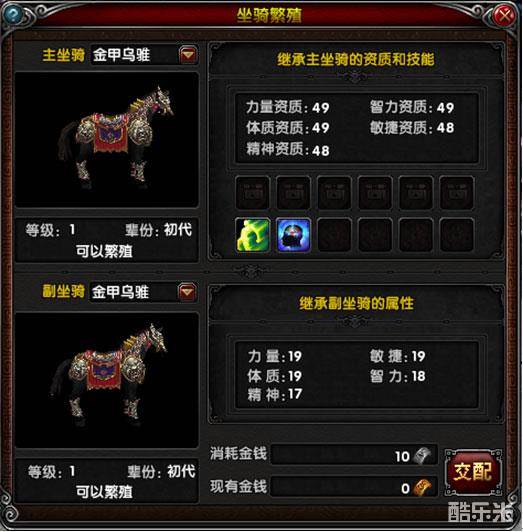Click the 现有金钱 current money field

[354, 488]
